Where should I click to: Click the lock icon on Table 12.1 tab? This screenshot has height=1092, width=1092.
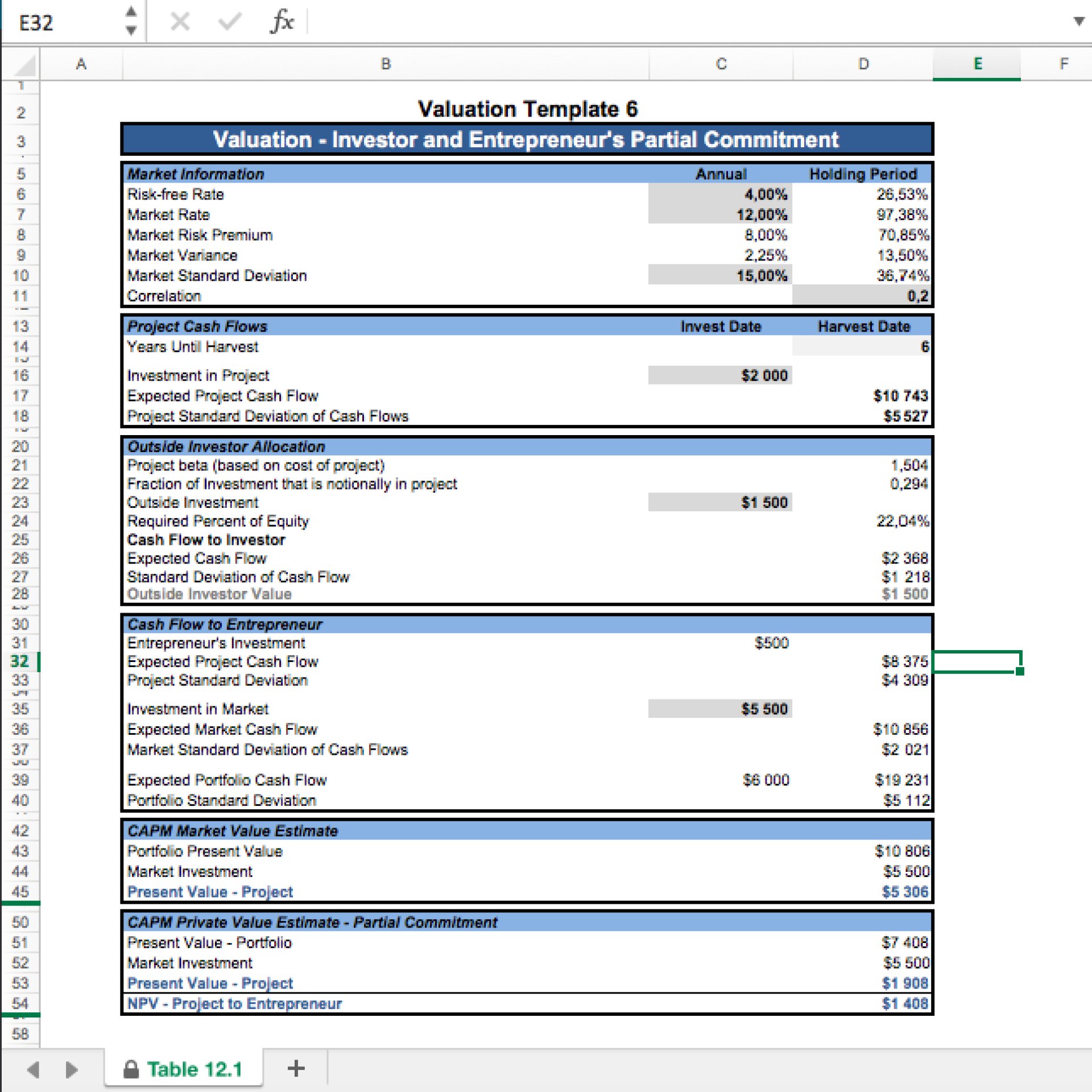(x=131, y=1069)
